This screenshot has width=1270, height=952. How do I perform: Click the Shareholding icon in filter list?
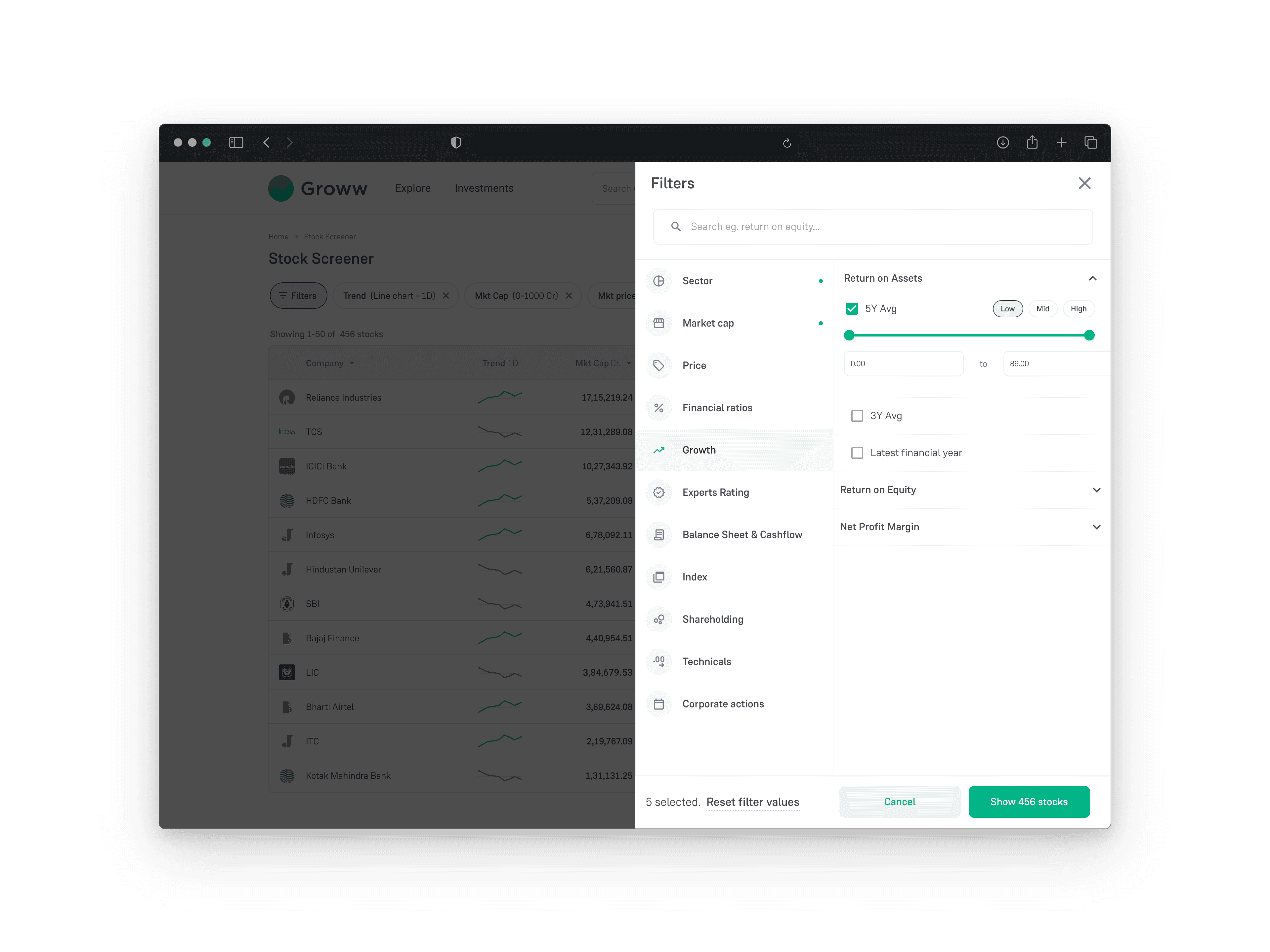point(658,619)
